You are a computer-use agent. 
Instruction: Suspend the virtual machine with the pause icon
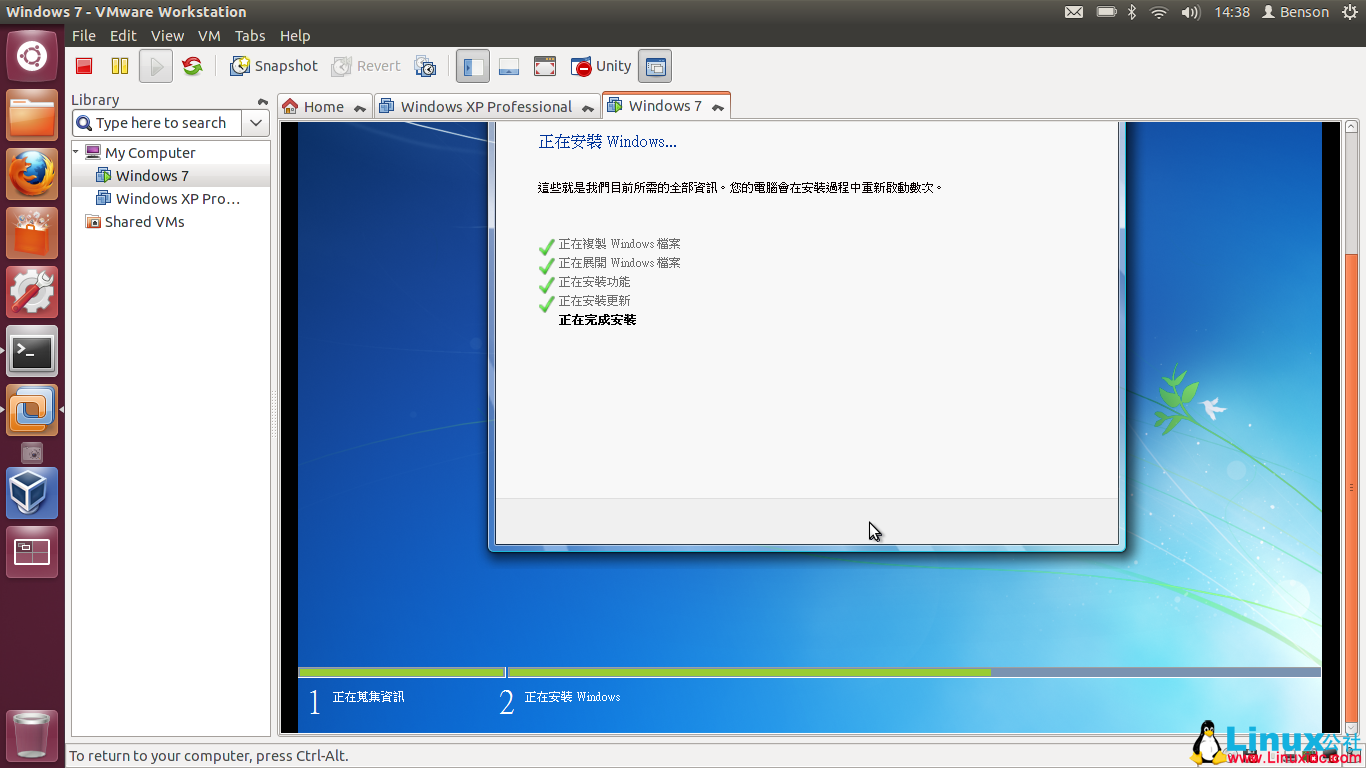[x=120, y=66]
